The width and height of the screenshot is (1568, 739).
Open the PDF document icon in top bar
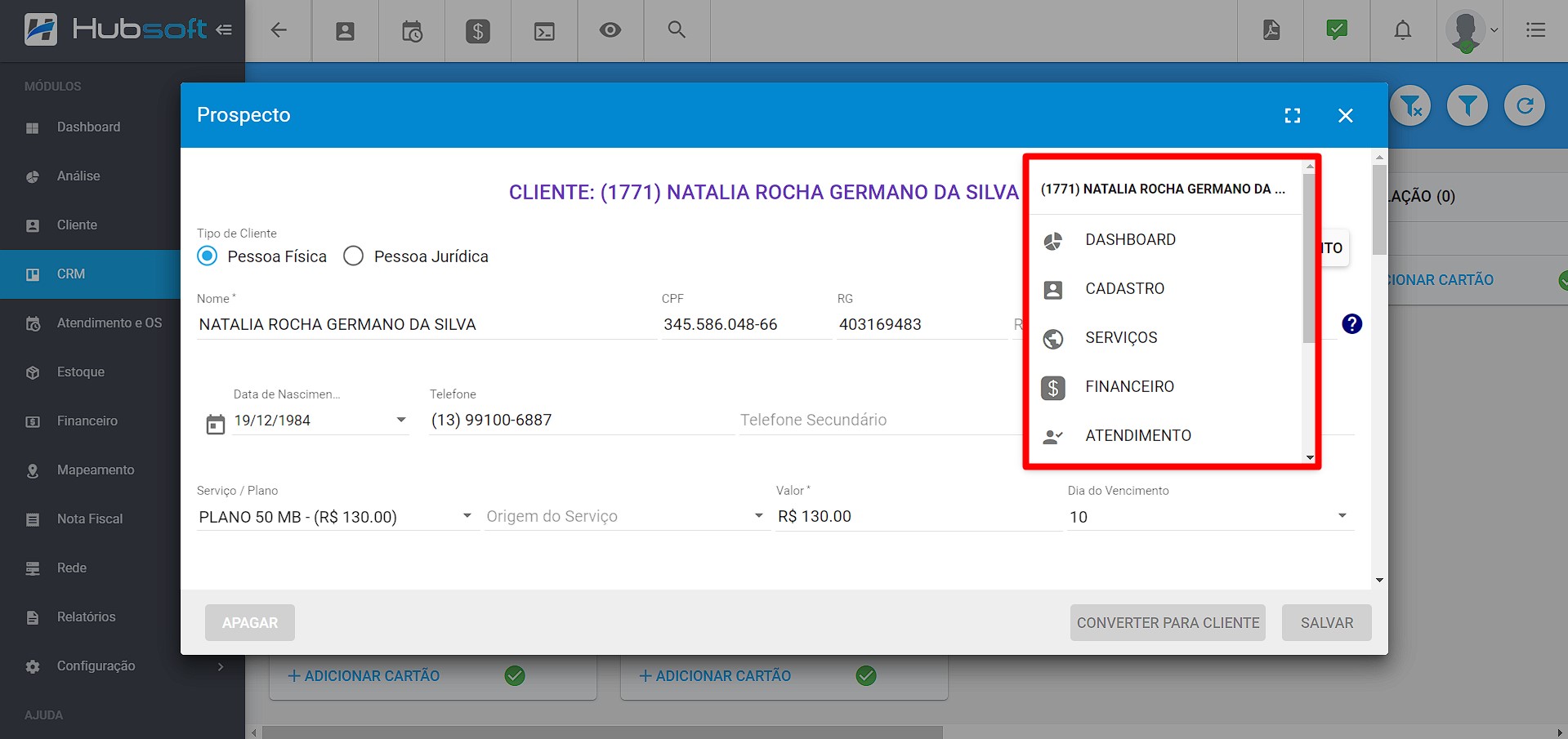(x=1271, y=30)
